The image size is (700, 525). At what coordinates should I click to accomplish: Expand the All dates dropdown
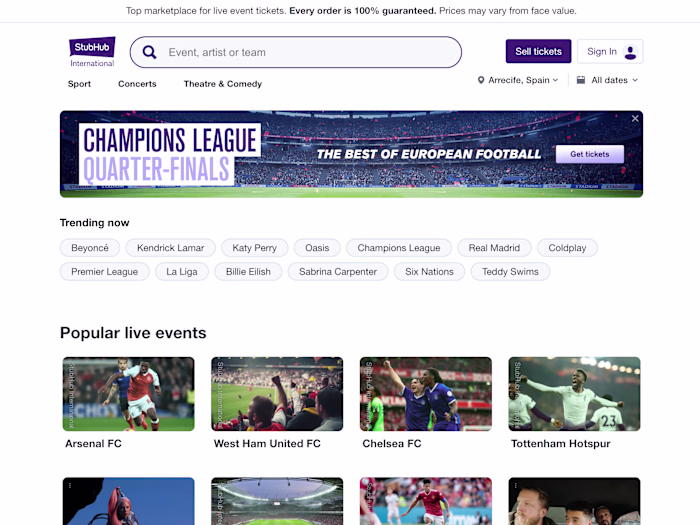[608, 80]
